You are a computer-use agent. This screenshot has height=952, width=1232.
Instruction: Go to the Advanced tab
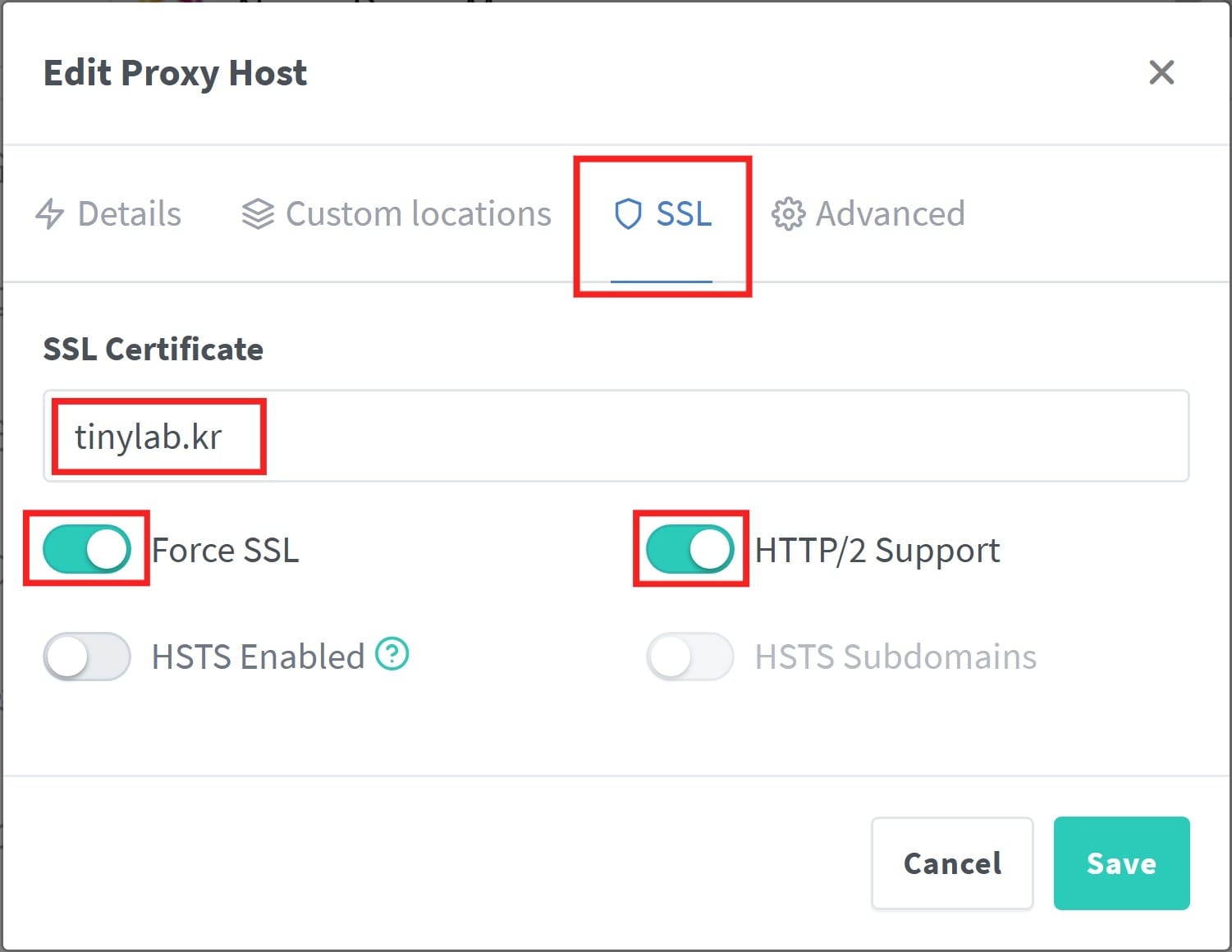tap(890, 214)
